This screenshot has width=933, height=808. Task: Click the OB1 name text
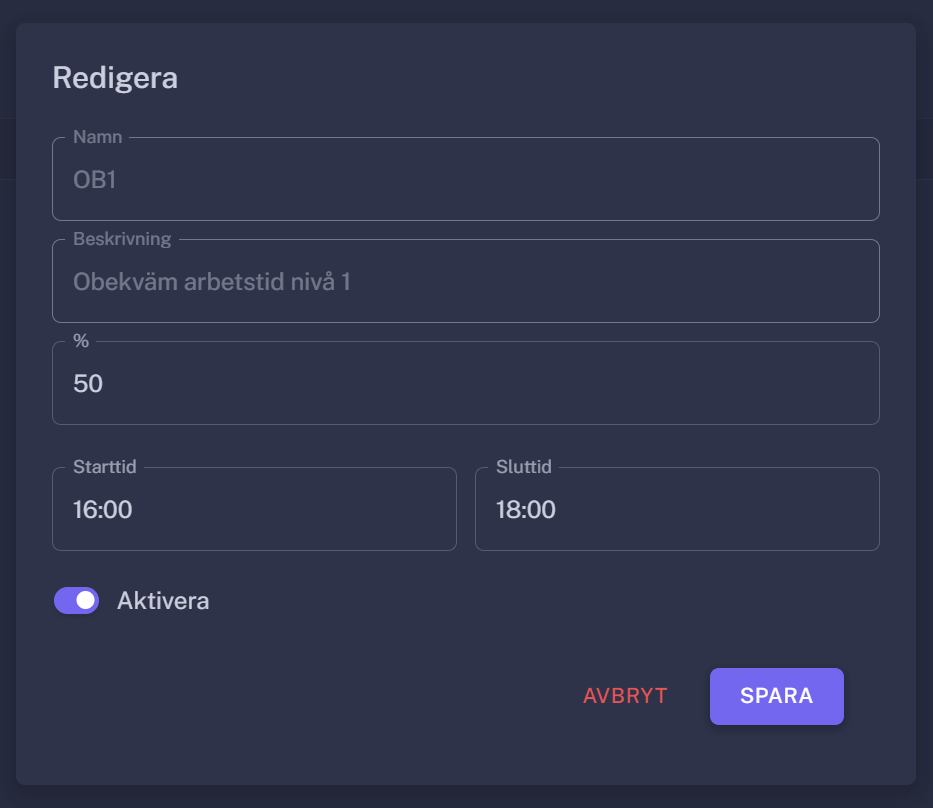coord(96,180)
